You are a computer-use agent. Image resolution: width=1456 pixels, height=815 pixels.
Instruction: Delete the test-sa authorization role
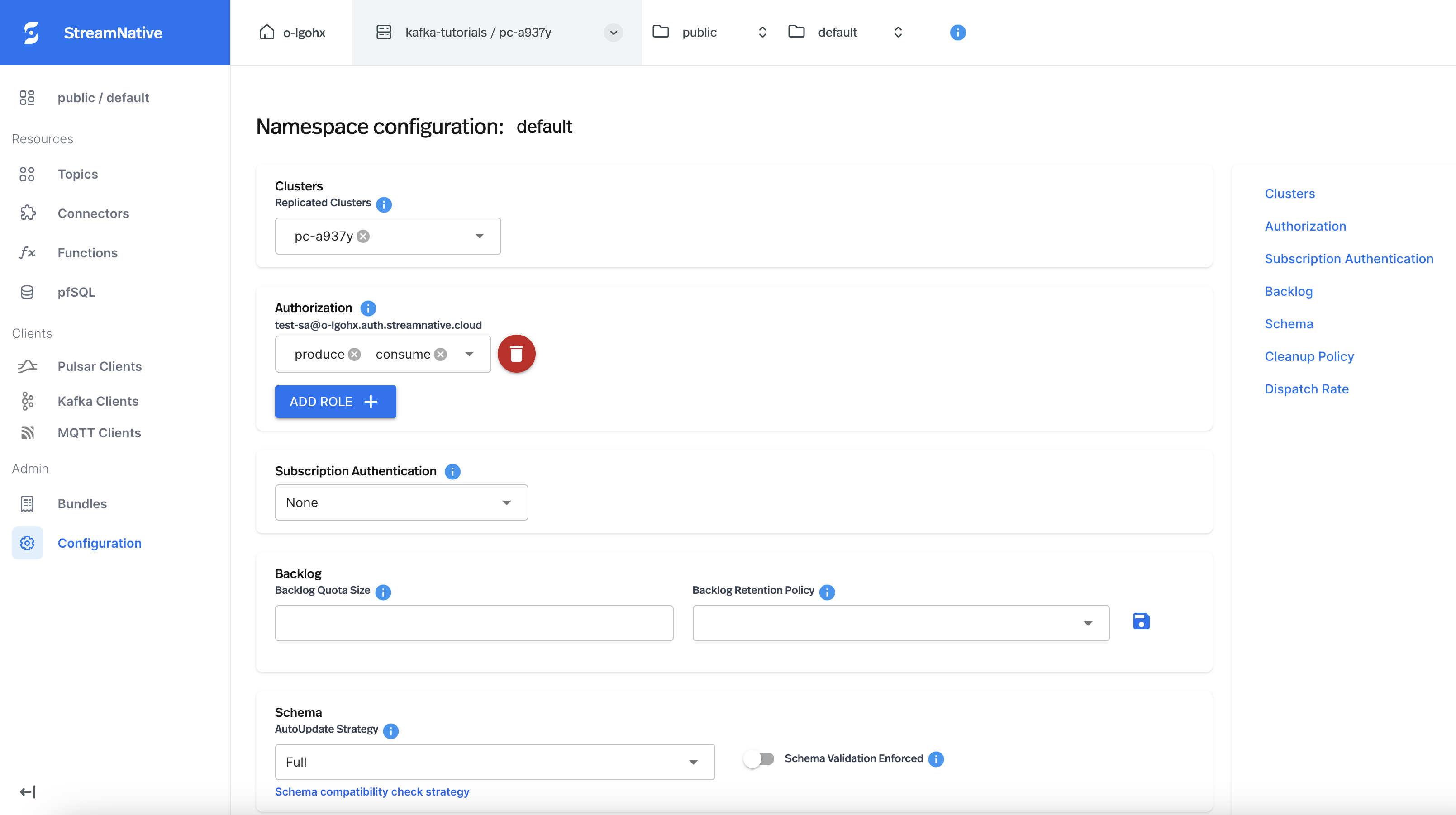(x=516, y=354)
